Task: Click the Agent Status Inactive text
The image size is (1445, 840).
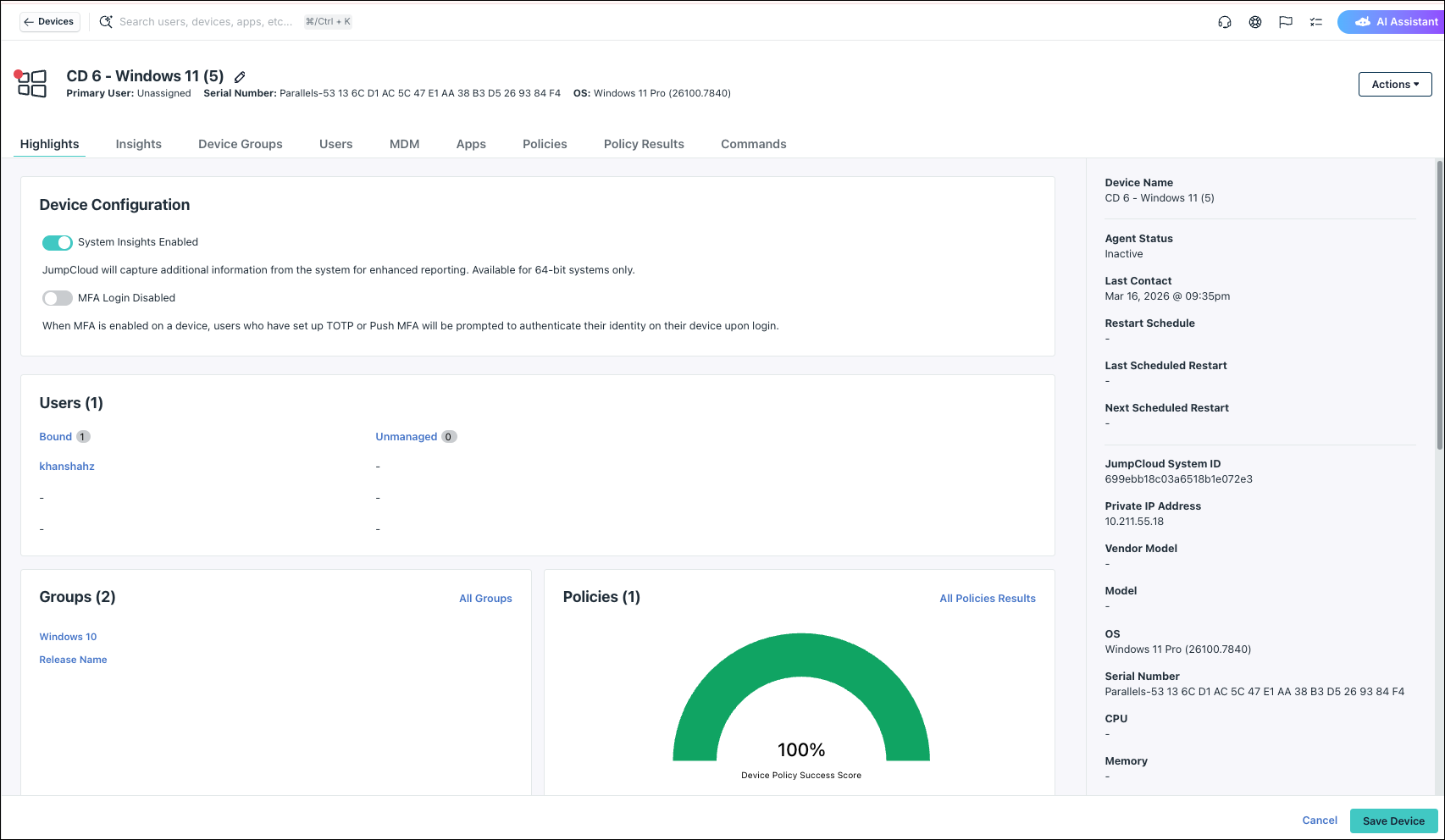Action: pos(1124,254)
